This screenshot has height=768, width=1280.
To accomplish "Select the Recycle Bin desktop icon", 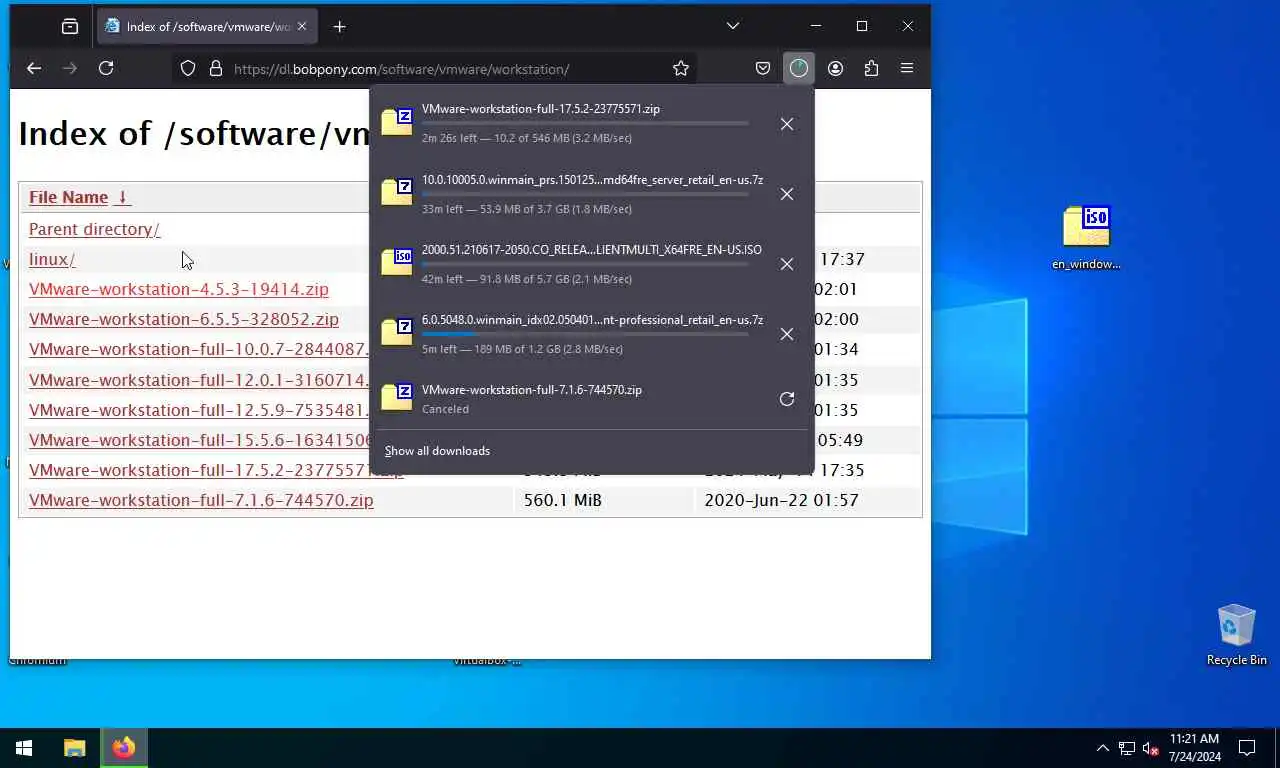I will 1237,635.
